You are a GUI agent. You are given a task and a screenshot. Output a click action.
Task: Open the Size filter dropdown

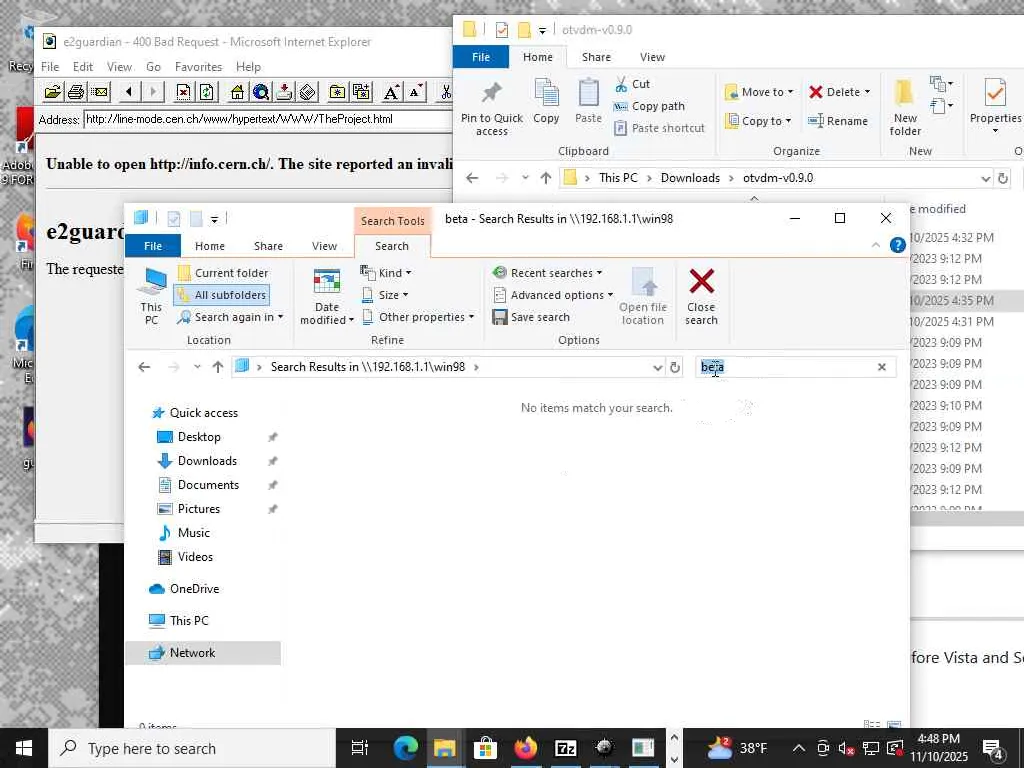[385, 295]
